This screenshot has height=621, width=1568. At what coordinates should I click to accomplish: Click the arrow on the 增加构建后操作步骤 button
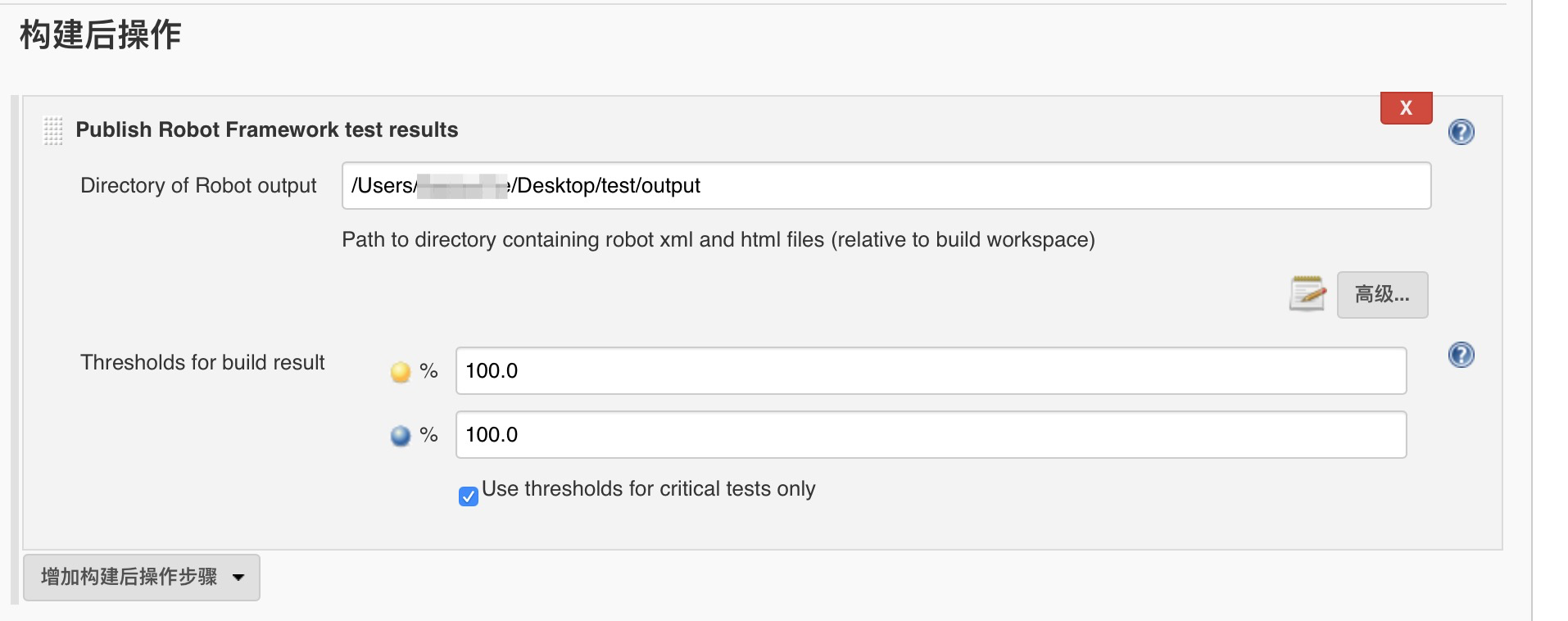pyautogui.click(x=238, y=578)
